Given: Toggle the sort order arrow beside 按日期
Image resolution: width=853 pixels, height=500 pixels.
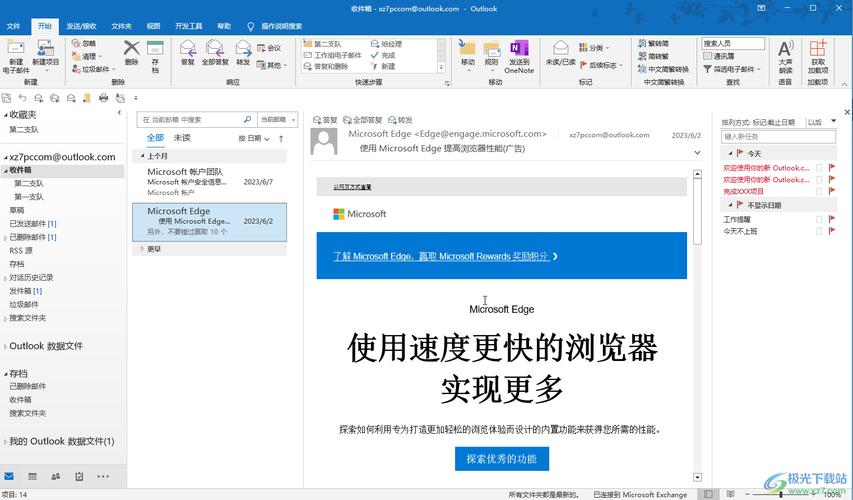Looking at the screenshot, I should (x=281, y=139).
